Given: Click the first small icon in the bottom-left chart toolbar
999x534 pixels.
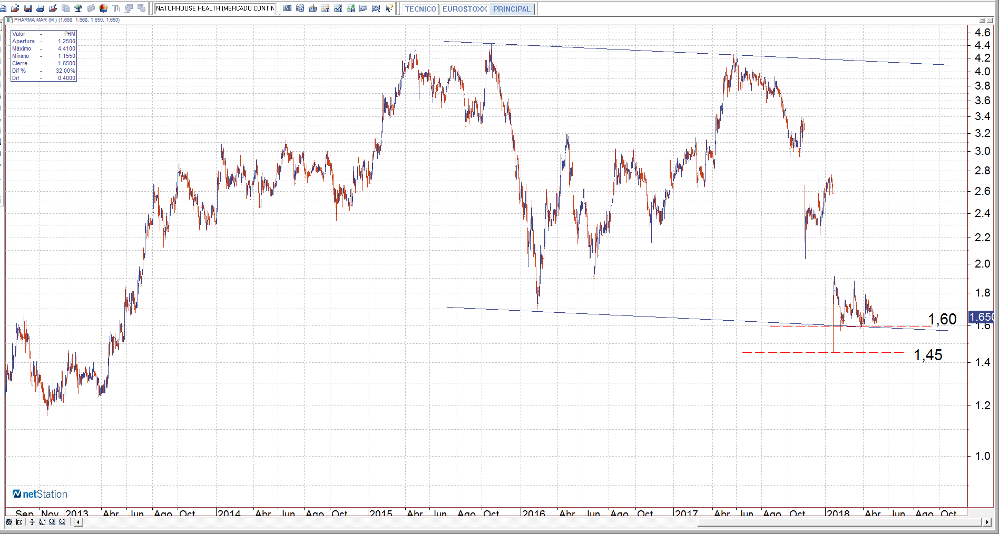Looking at the screenshot, I should click(9, 522).
